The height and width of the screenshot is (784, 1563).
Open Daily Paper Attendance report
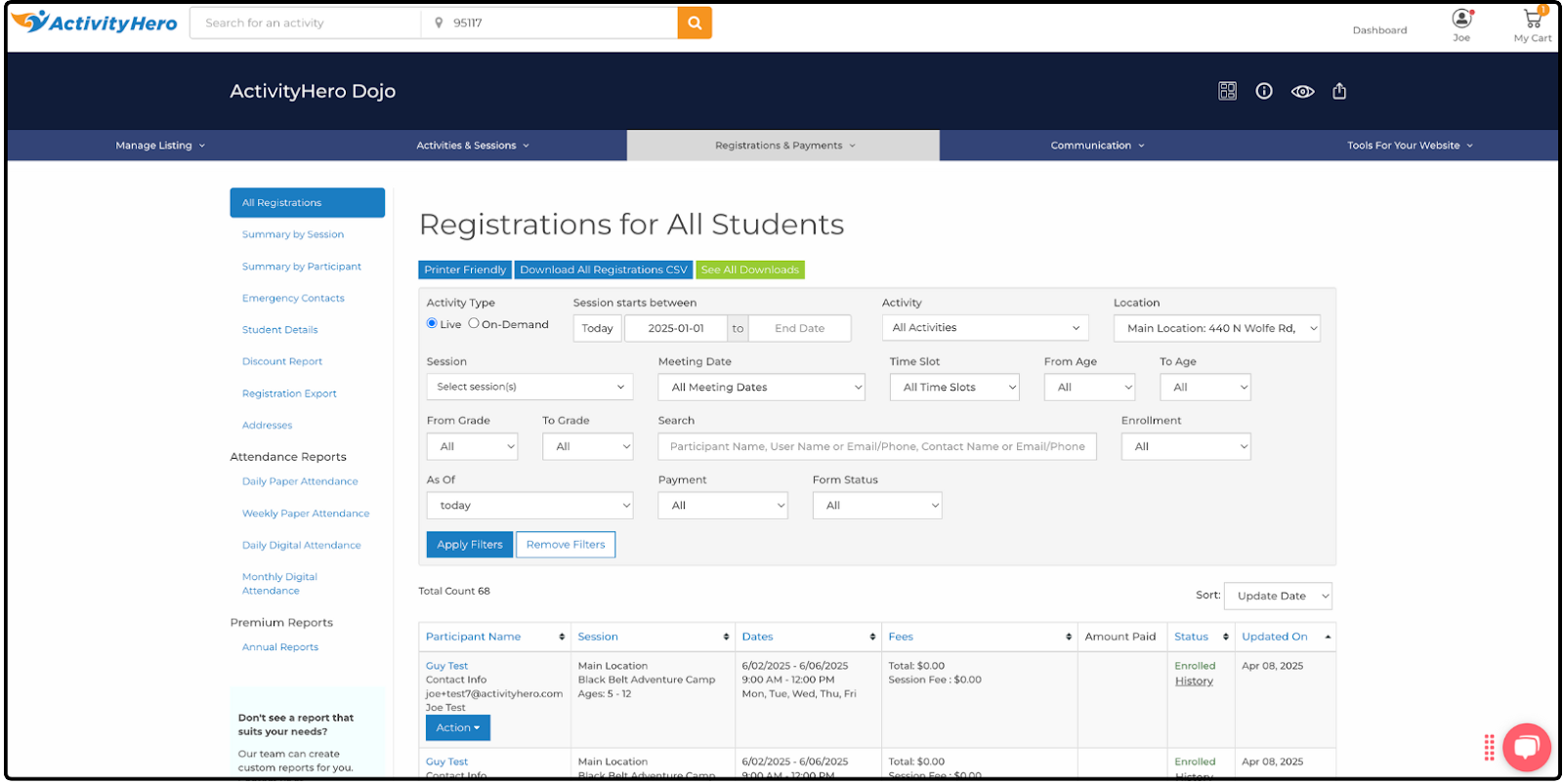300,481
